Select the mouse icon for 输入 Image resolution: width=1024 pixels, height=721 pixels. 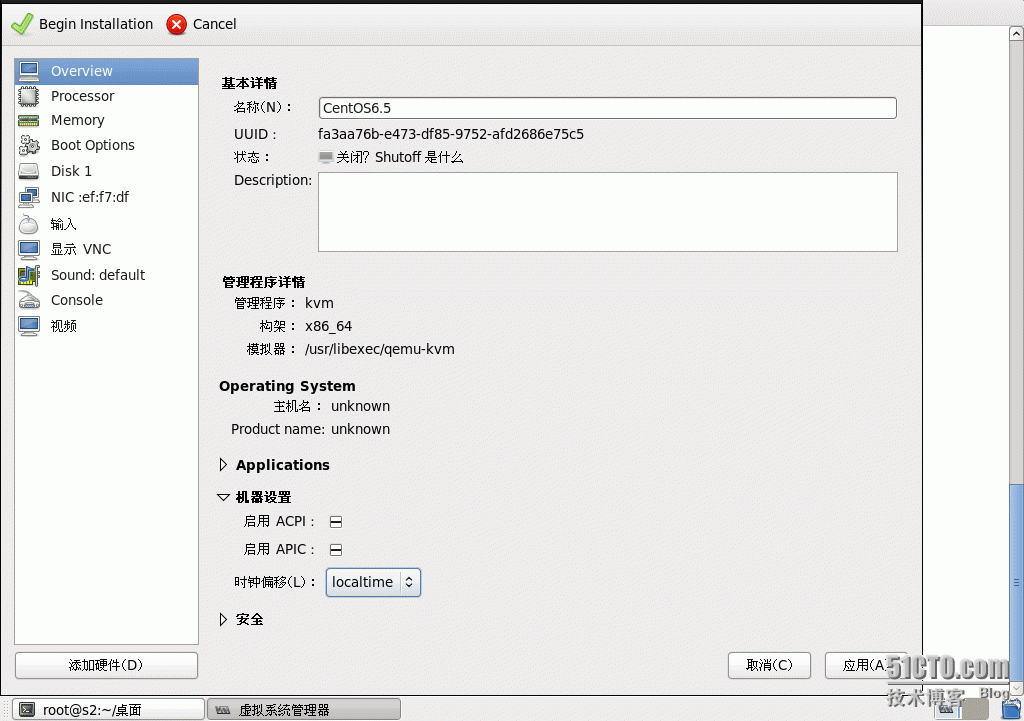coord(29,224)
